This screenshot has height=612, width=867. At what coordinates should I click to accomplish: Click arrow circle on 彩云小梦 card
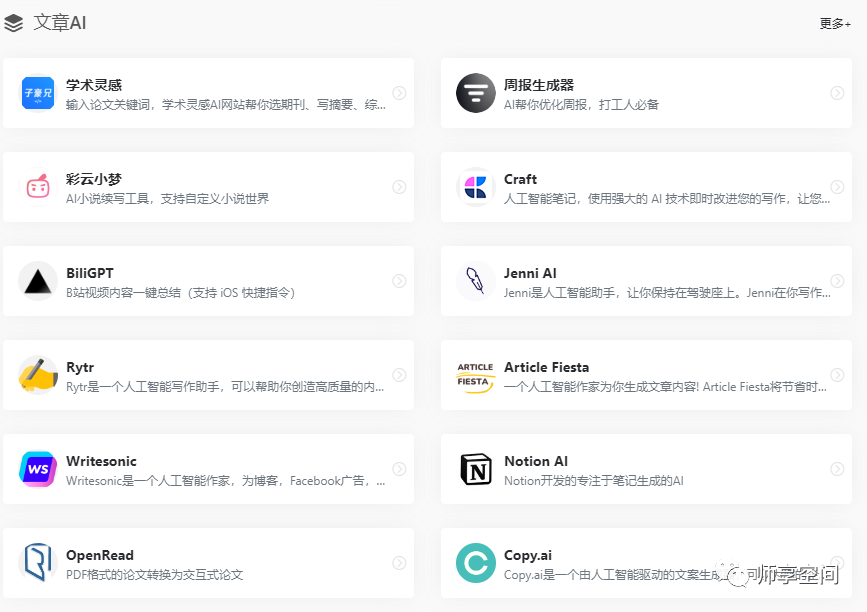coord(399,187)
